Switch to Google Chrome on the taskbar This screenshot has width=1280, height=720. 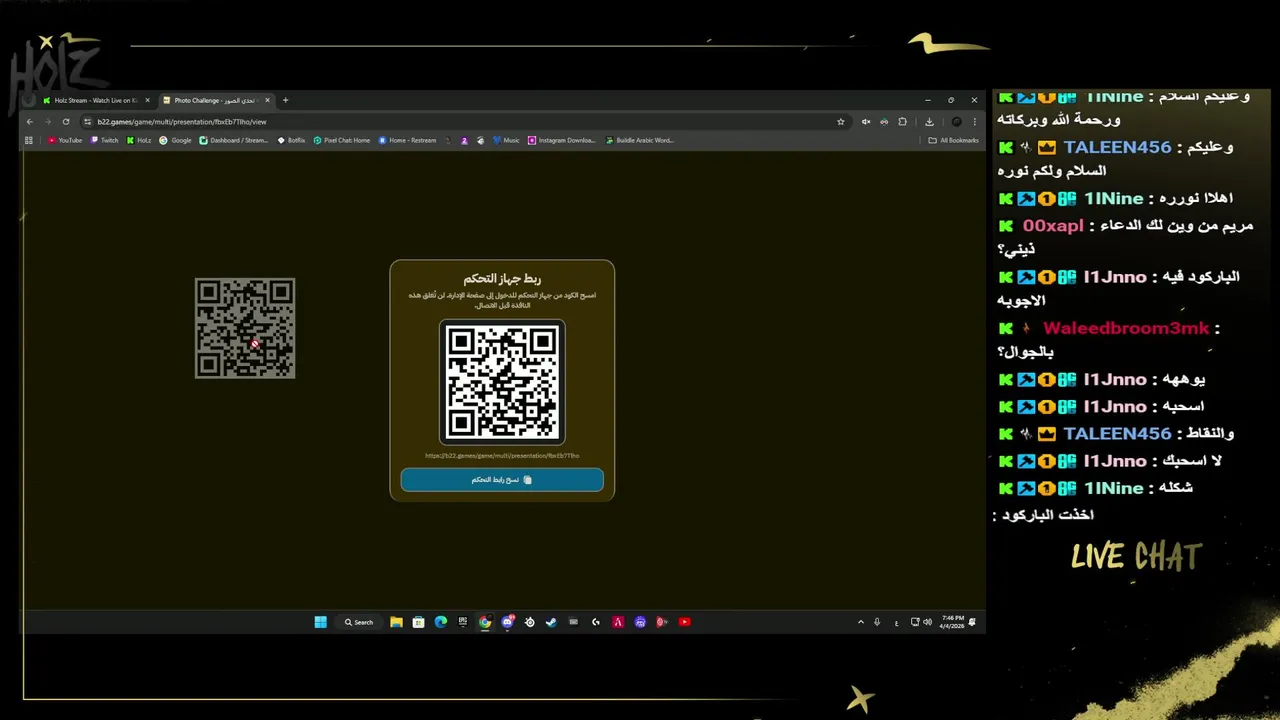[x=485, y=622]
